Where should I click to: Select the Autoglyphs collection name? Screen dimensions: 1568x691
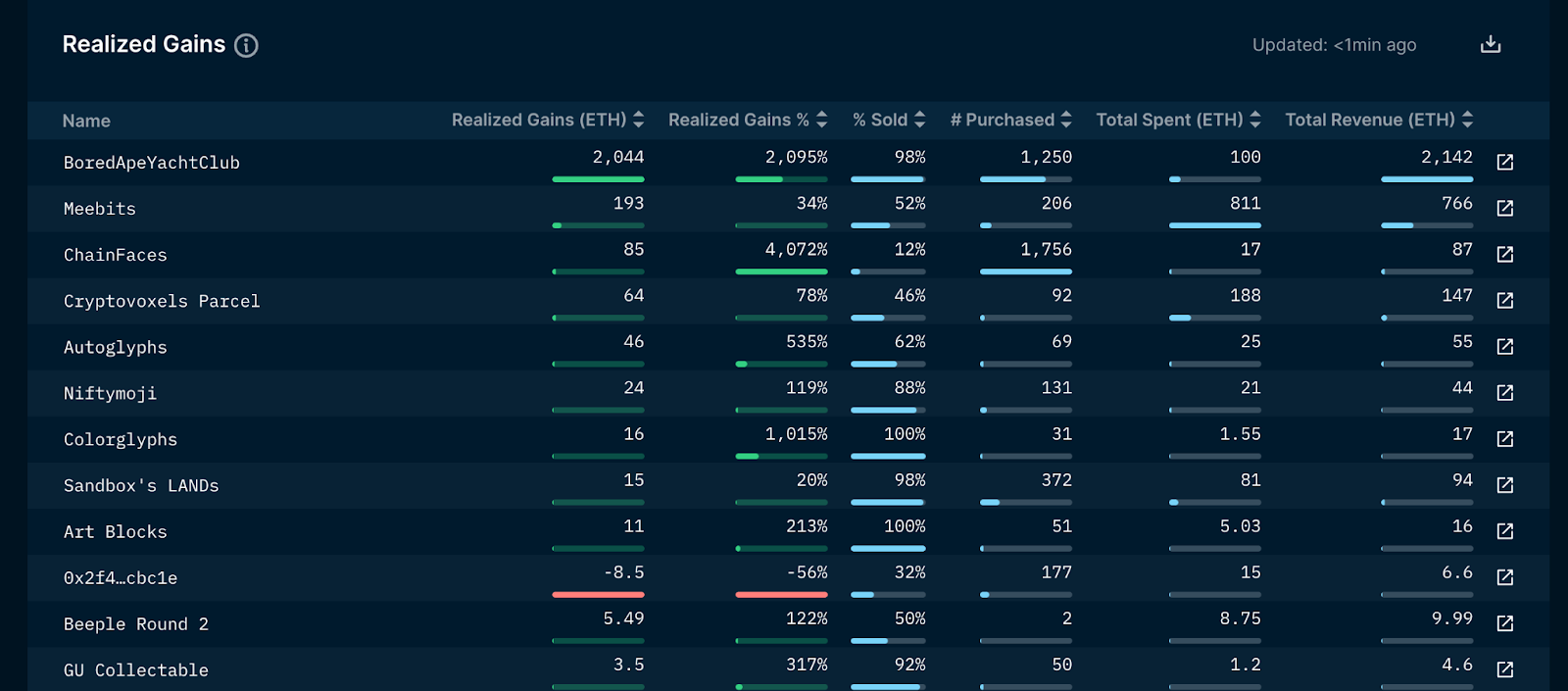[x=116, y=347]
